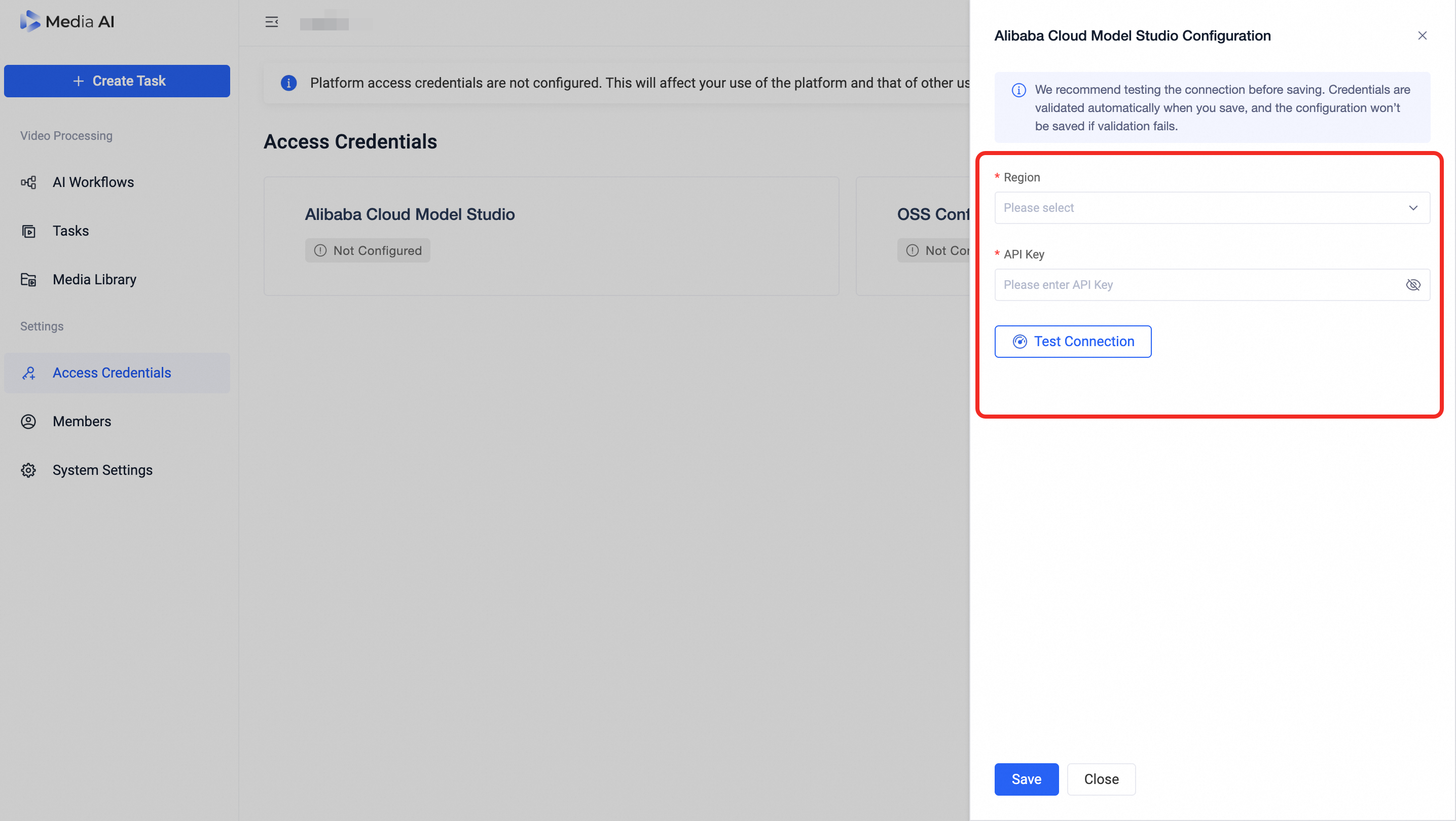Click the Not Configured badge under Alibaba Cloud

click(x=368, y=250)
